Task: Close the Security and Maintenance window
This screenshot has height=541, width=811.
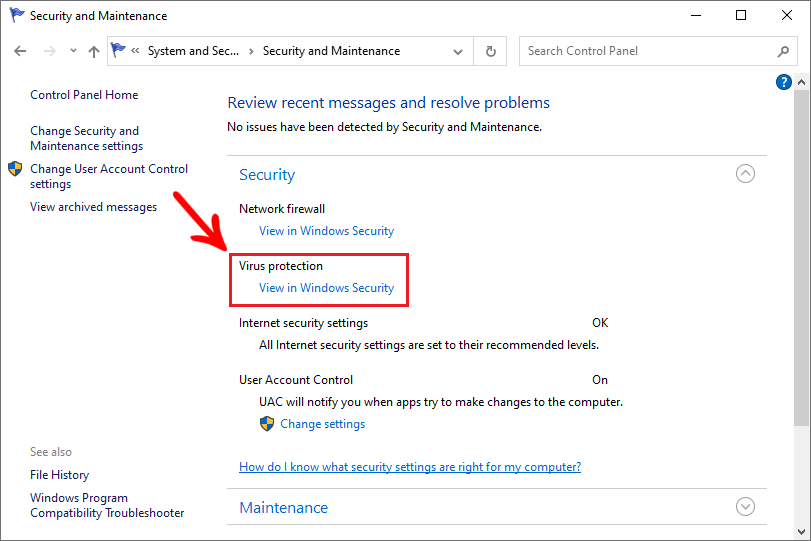Action: click(787, 16)
